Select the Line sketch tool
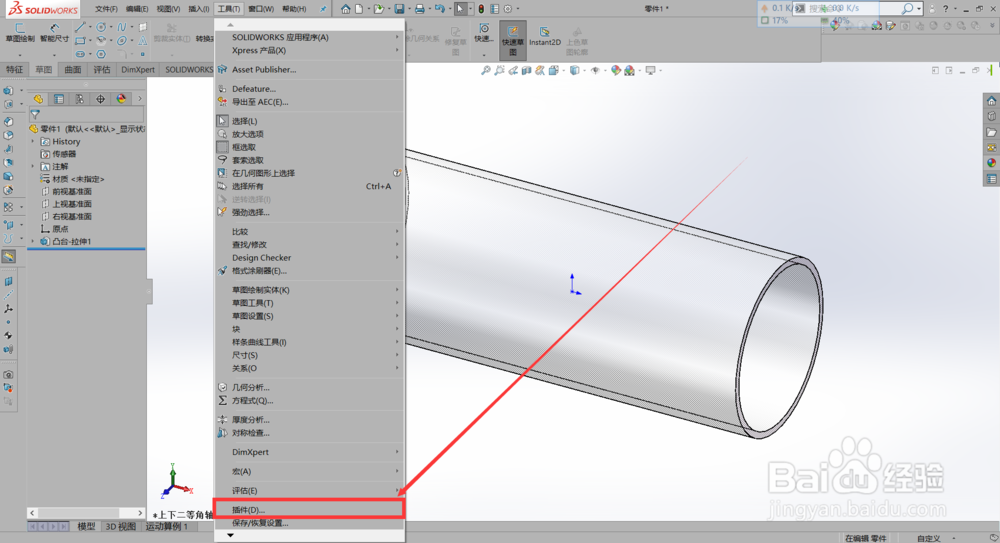Viewport: 1000px width, 543px height. pyautogui.click(x=80, y=27)
